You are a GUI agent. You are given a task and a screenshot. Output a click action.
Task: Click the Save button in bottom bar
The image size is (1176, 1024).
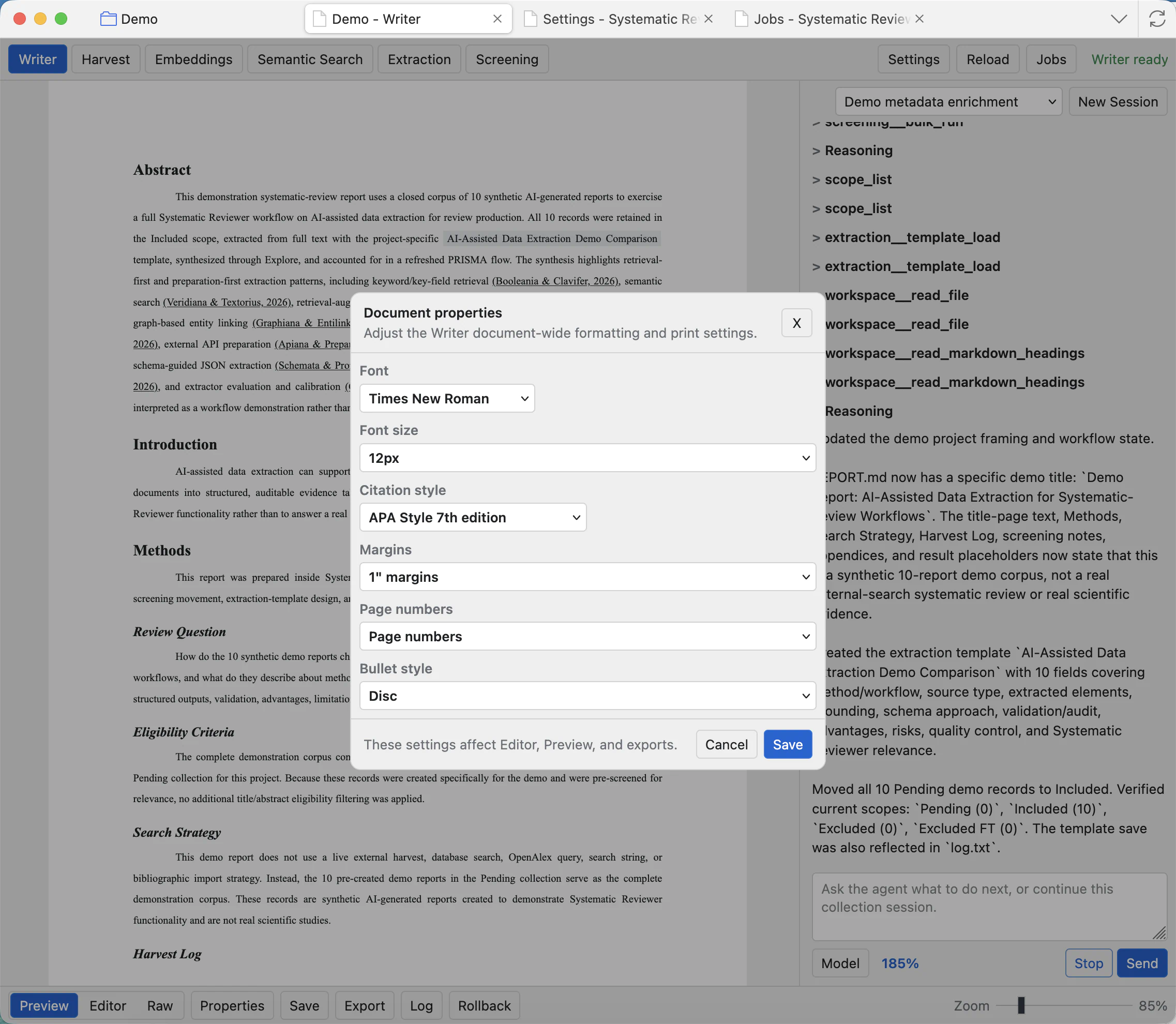coord(304,1006)
